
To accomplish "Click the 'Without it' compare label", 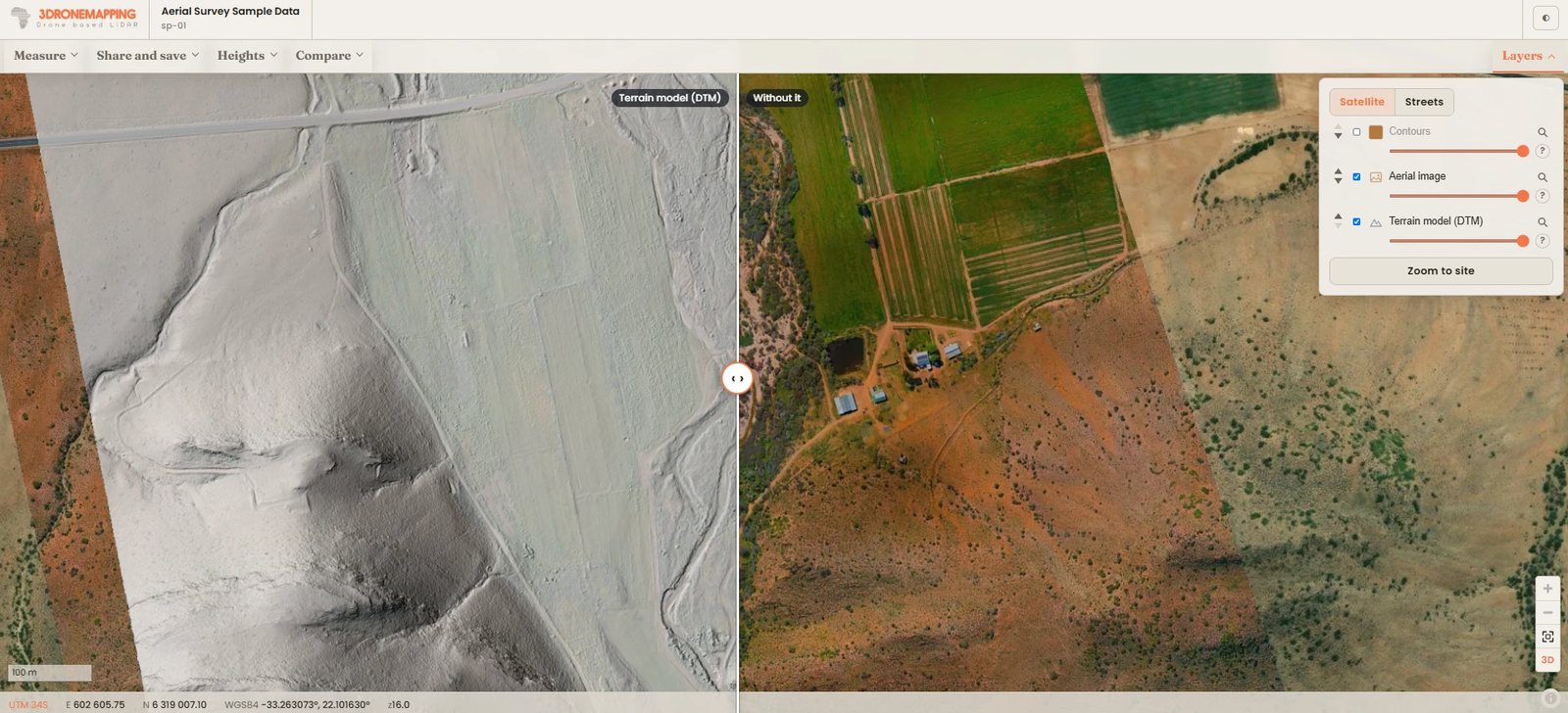I will pos(777,98).
